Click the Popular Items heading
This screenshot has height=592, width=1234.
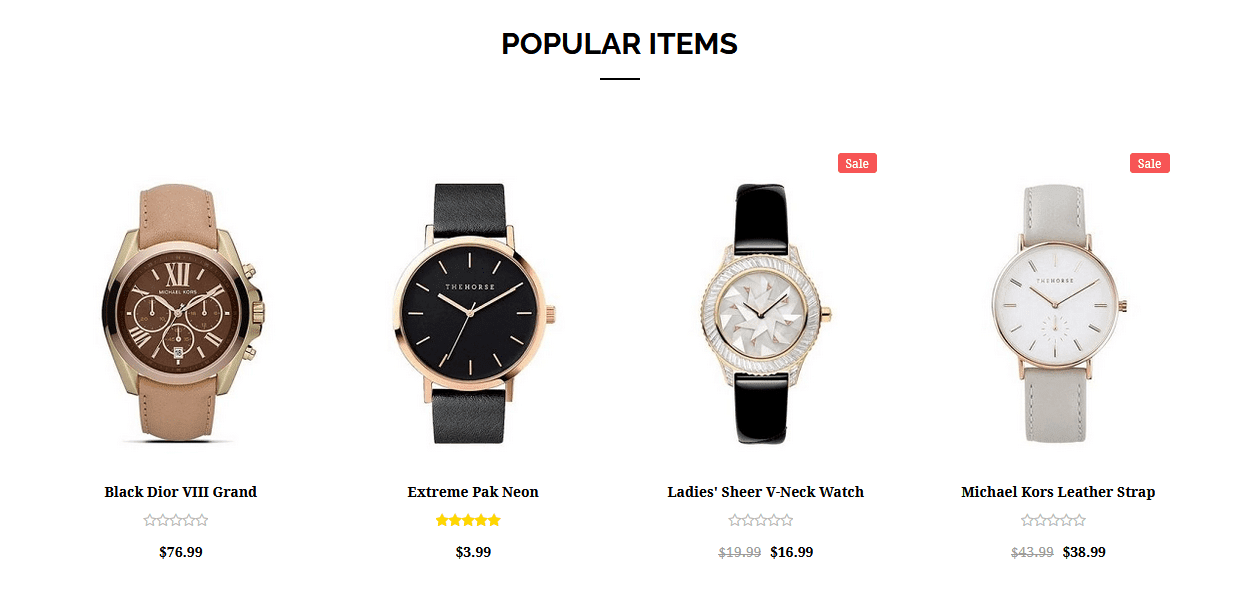click(619, 44)
